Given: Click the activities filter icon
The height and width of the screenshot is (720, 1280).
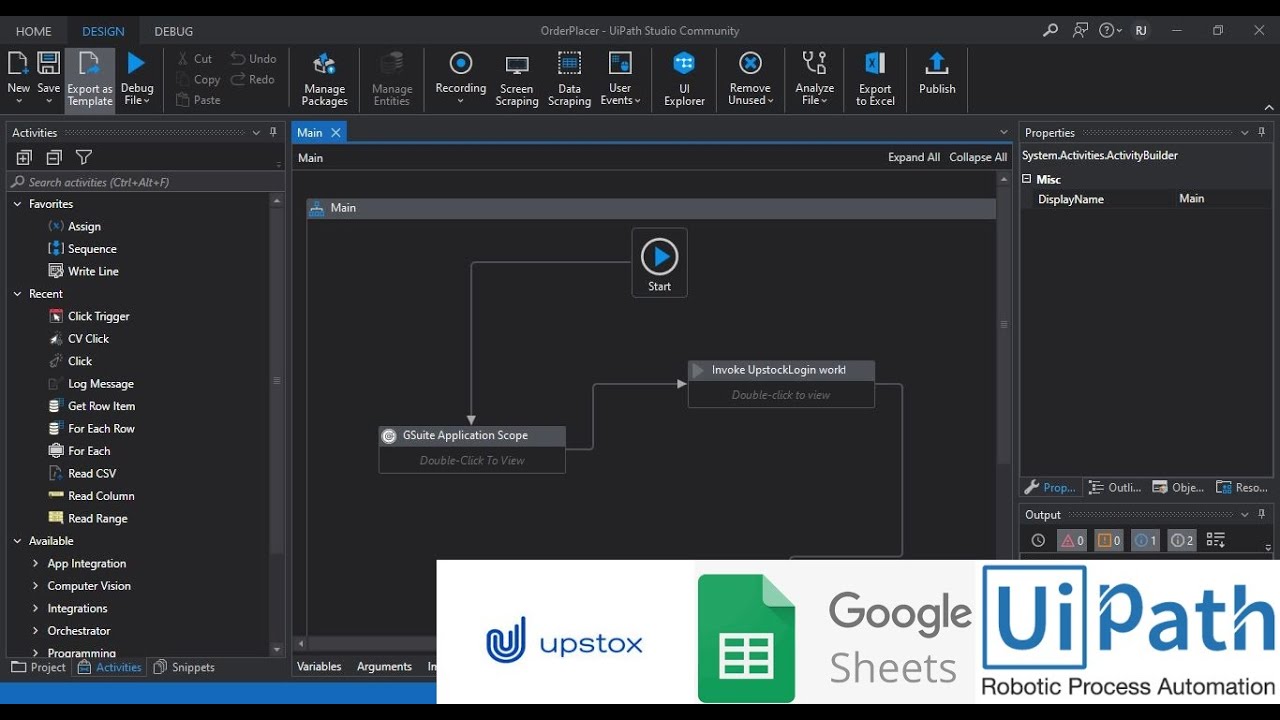Looking at the screenshot, I should coord(84,157).
